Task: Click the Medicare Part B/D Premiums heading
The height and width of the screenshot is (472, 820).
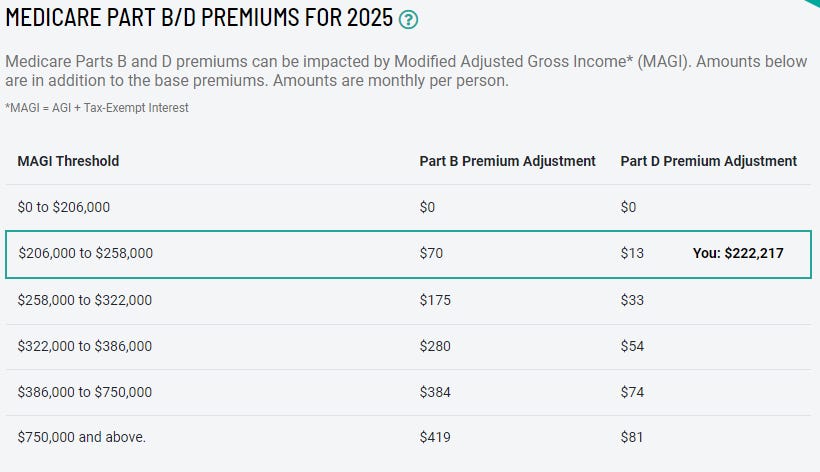Action: 199,18
